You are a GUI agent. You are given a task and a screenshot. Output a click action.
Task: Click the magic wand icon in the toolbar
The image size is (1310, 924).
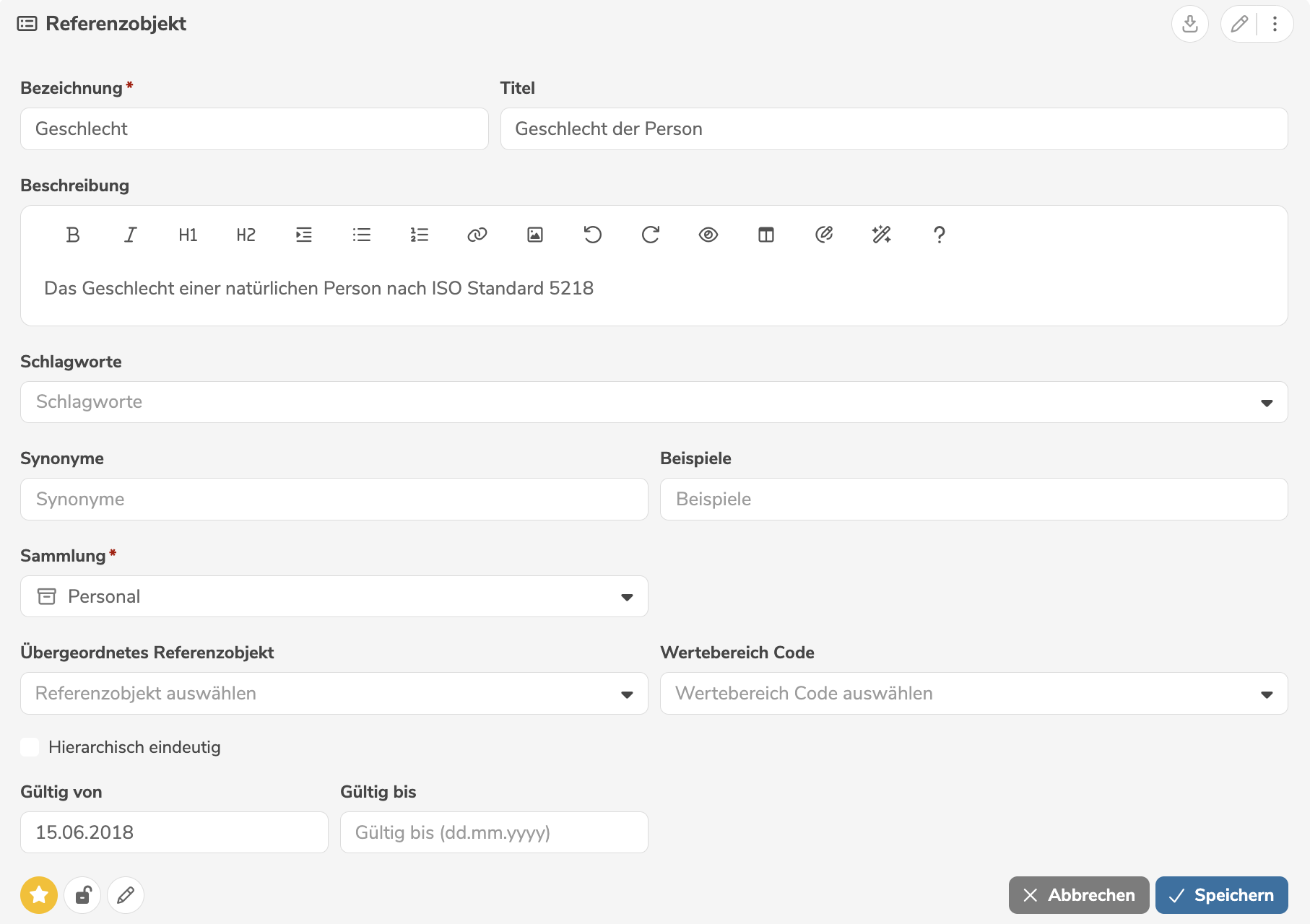pyautogui.click(x=881, y=235)
